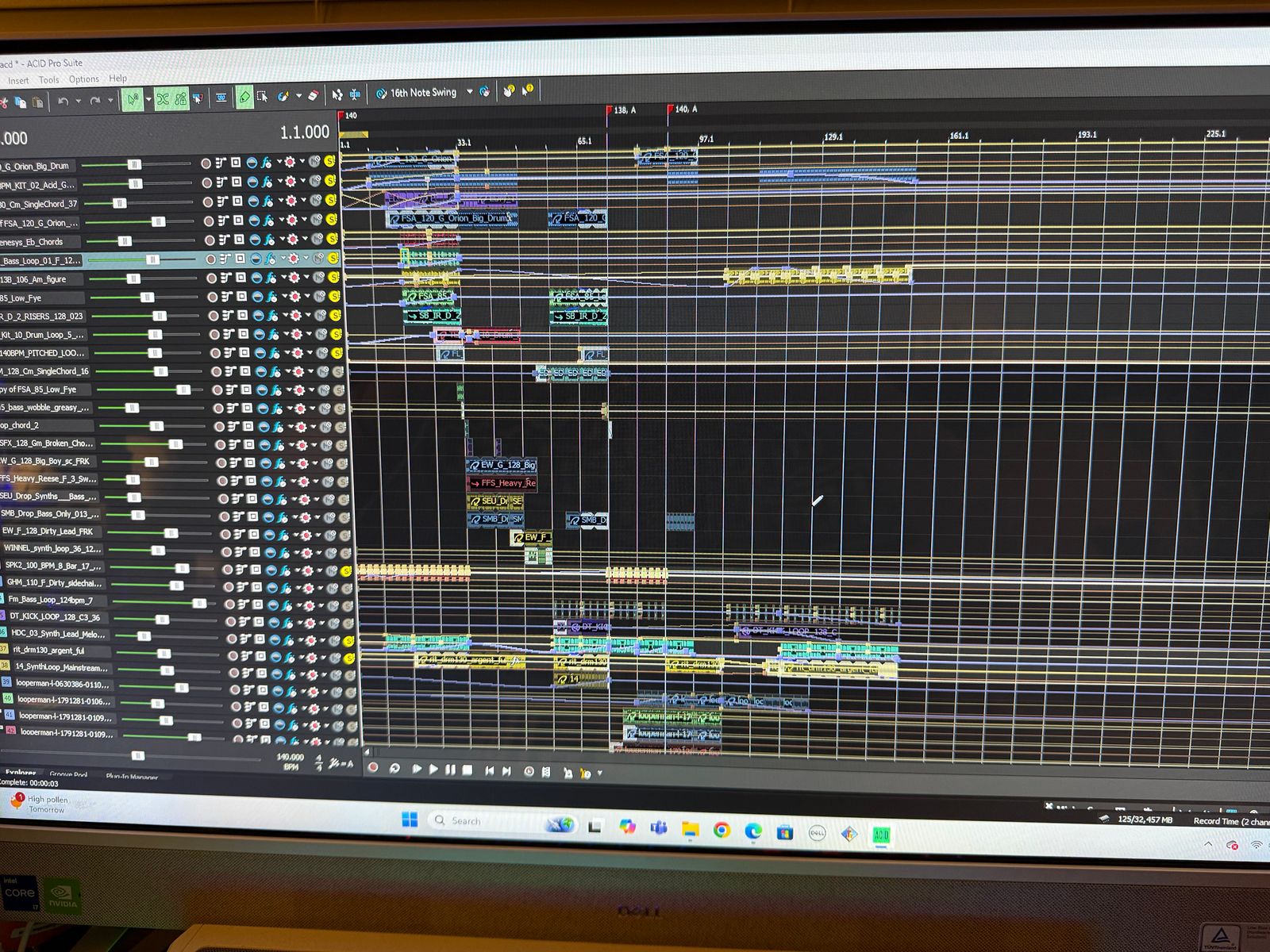Open the Undo history dropdown arrow
The image size is (1270, 952).
coord(78,102)
